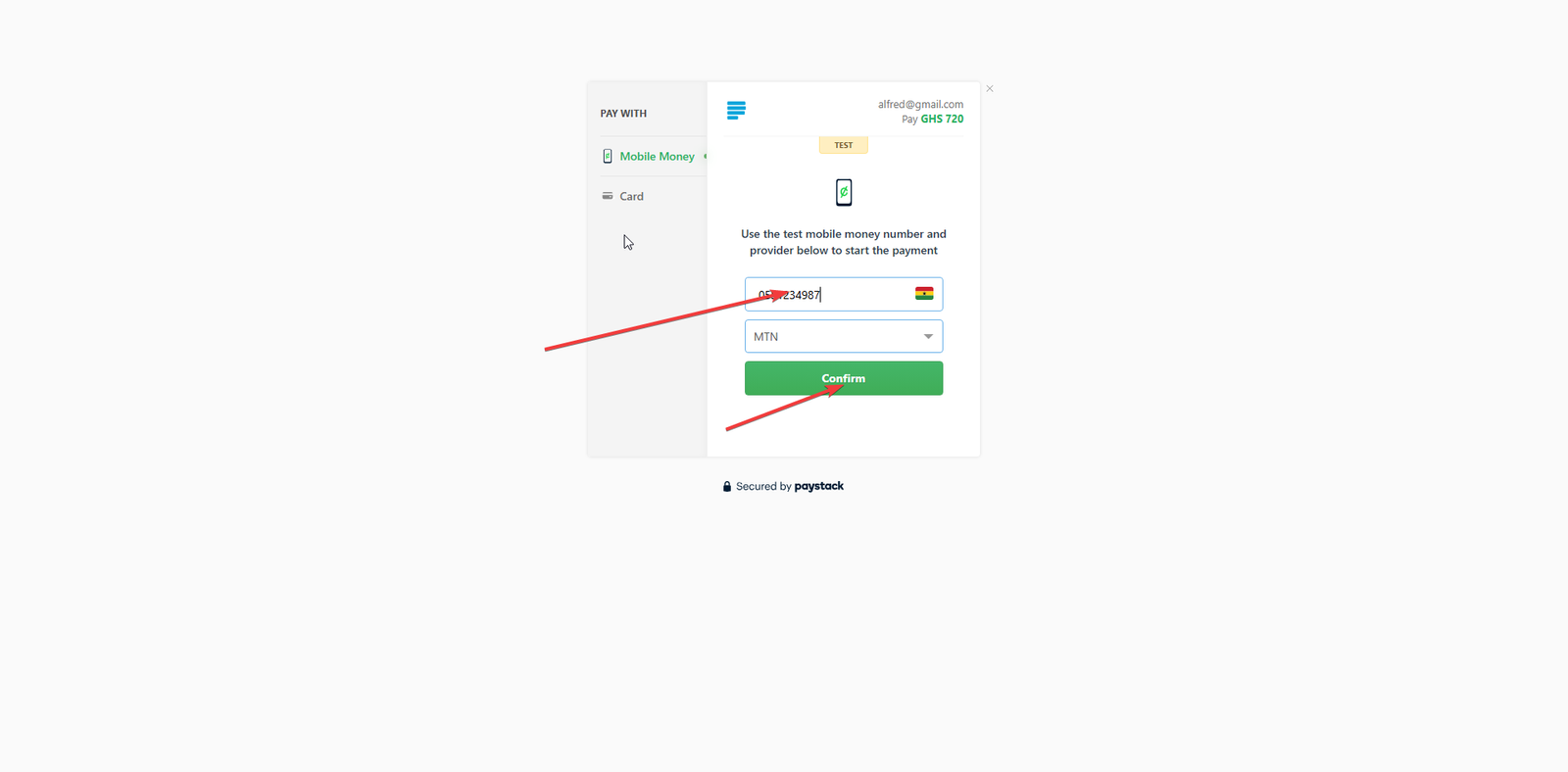Switch to Card payment method
The image size is (1568, 772).
pyautogui.click(x=631, y=196)
